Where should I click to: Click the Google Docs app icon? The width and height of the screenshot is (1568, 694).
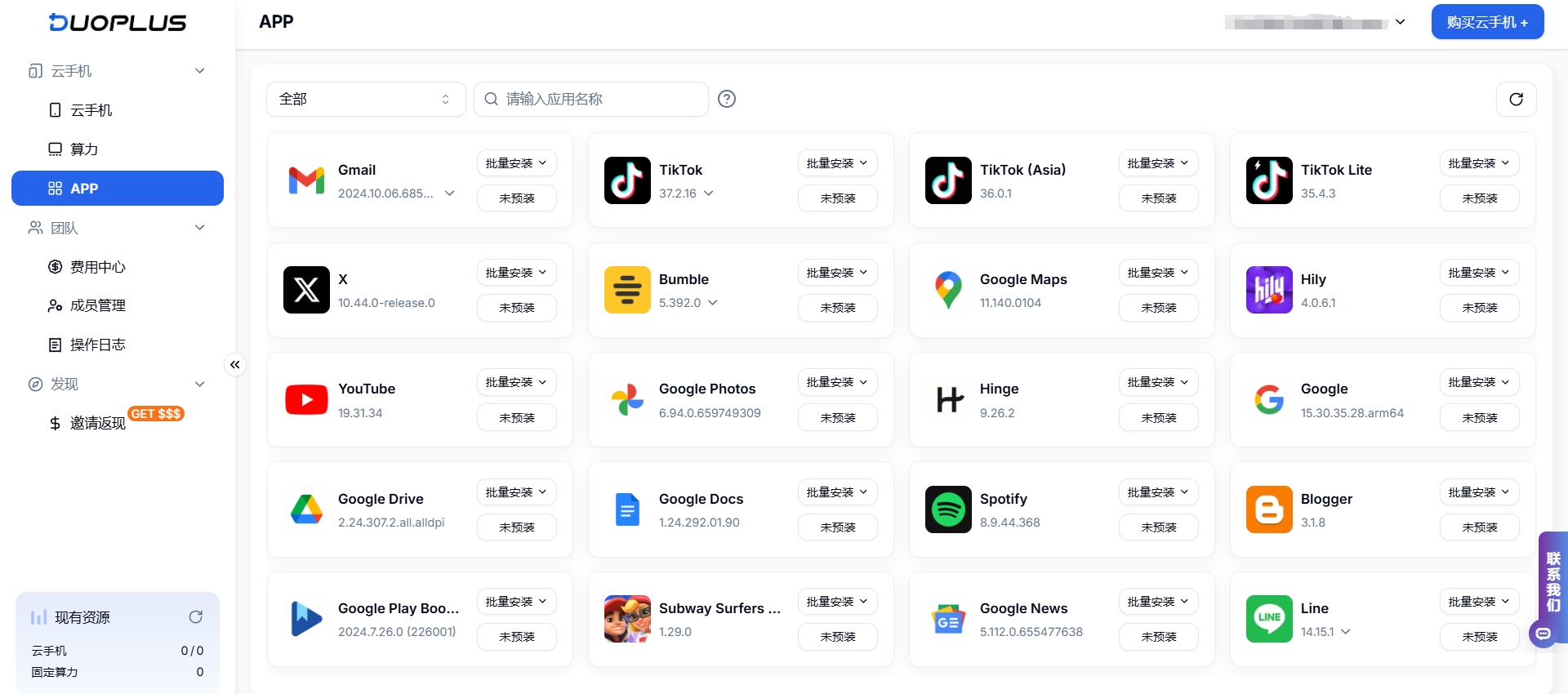point(627,509)
